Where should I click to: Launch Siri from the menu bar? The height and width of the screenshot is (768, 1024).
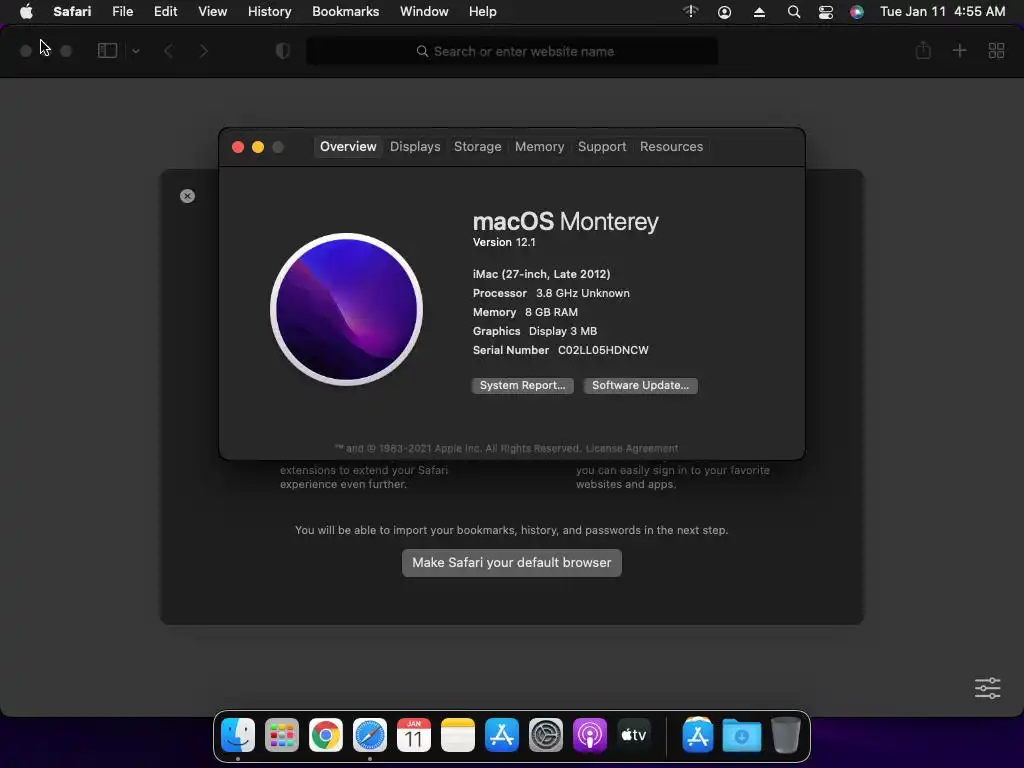tap(857, 12)
